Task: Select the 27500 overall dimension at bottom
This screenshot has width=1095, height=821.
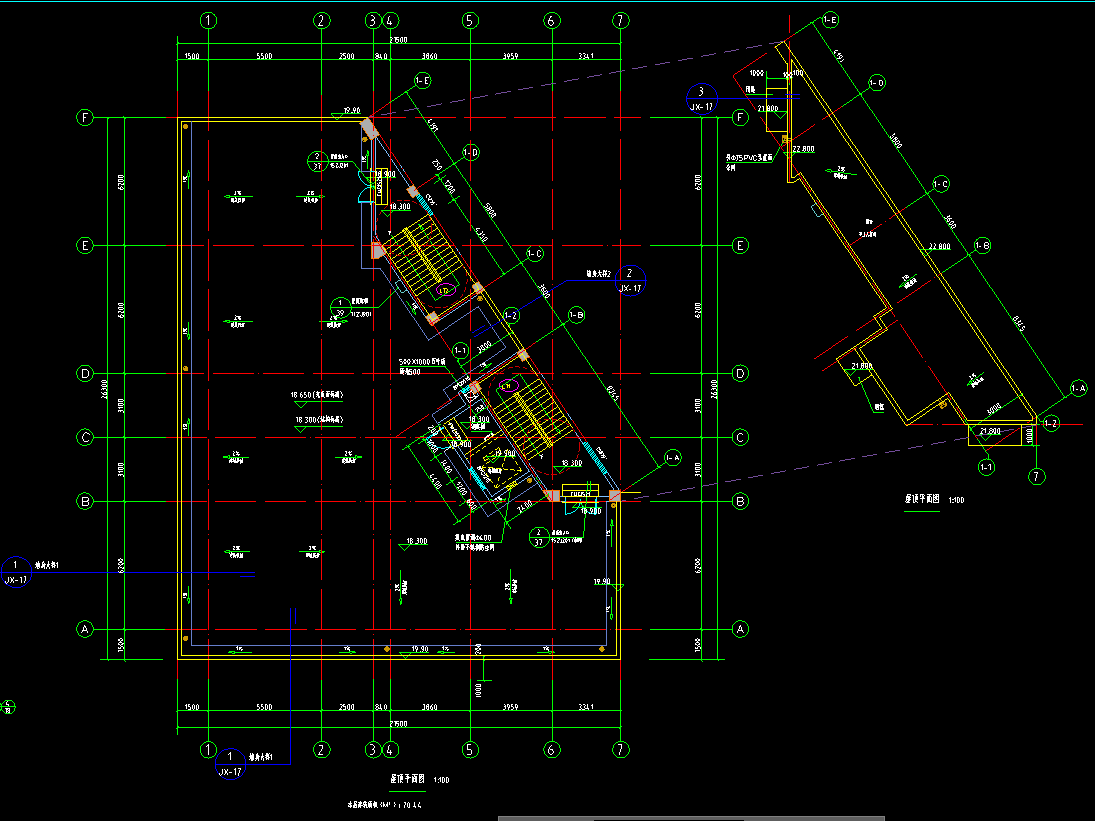Action: (399, 722)
